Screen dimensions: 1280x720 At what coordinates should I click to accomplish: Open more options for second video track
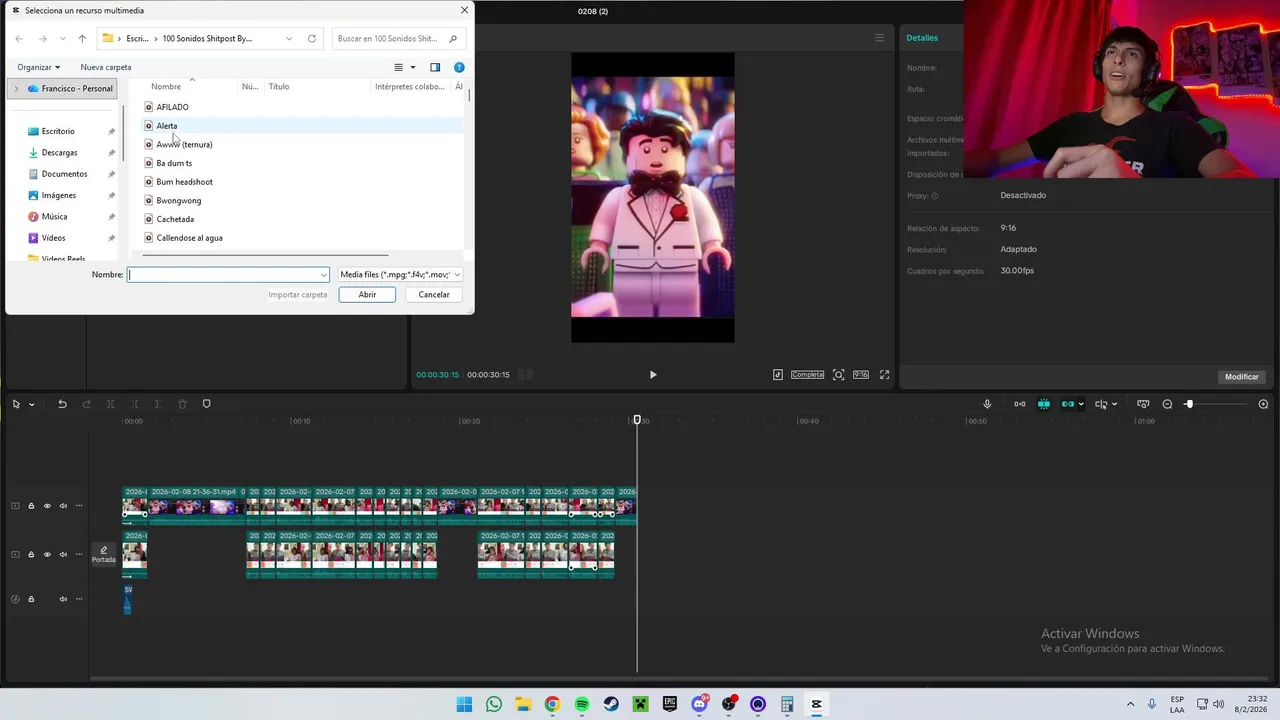pos(79,554)
